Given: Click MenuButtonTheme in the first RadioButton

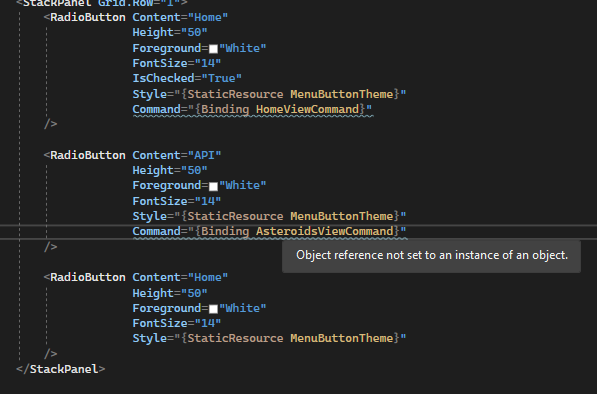Looking at the screenshot, I should pos(342,94).
